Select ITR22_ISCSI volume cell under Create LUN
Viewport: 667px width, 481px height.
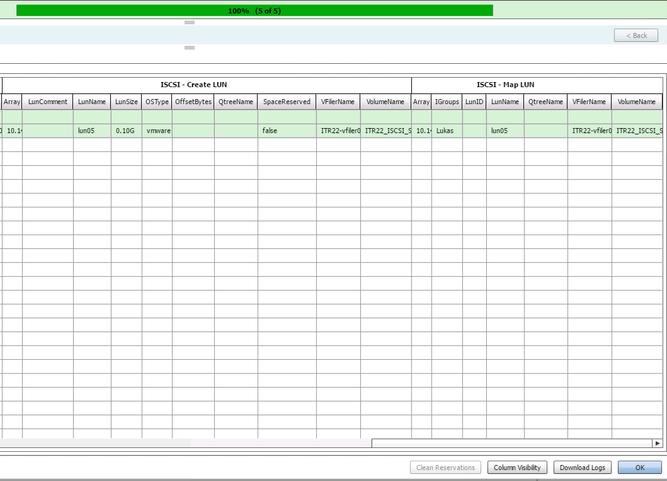pos(386,131)
